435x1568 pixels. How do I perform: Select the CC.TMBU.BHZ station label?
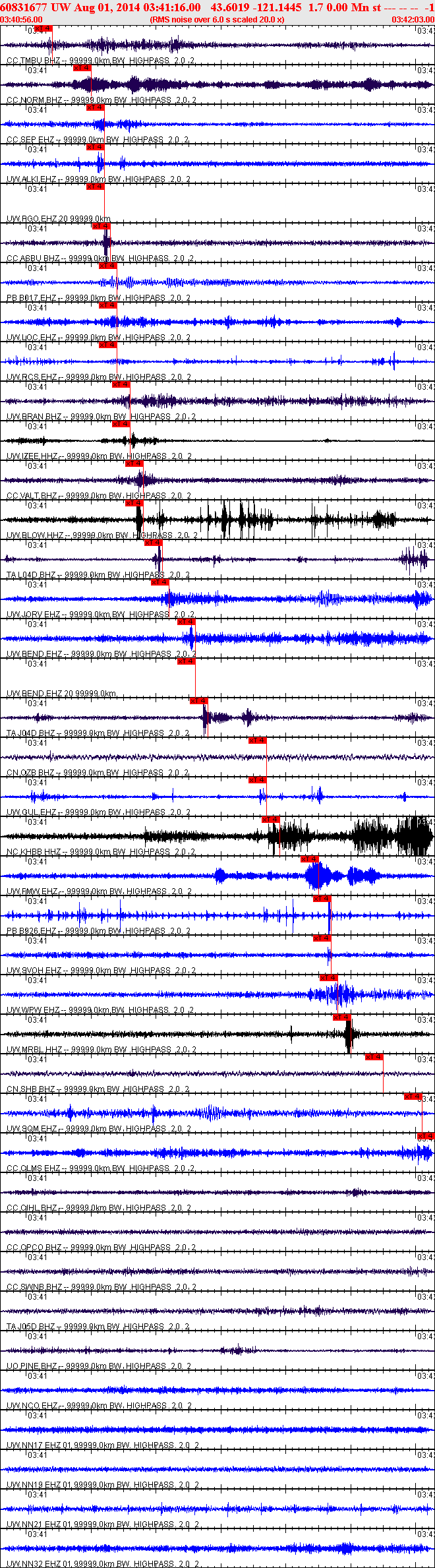click(x=101, y=61)
